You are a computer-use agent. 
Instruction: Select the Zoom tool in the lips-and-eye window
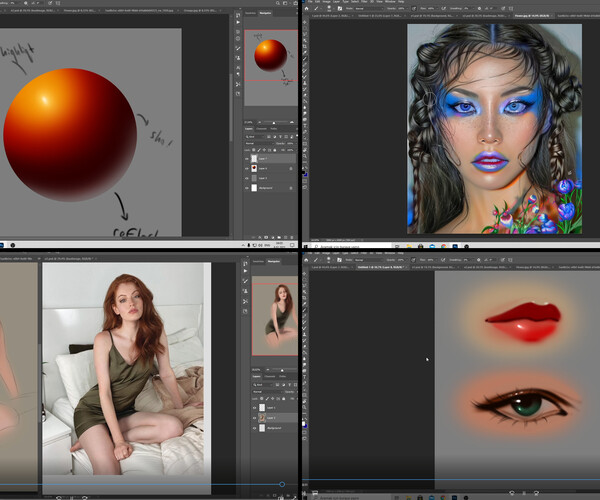point(305,407)
